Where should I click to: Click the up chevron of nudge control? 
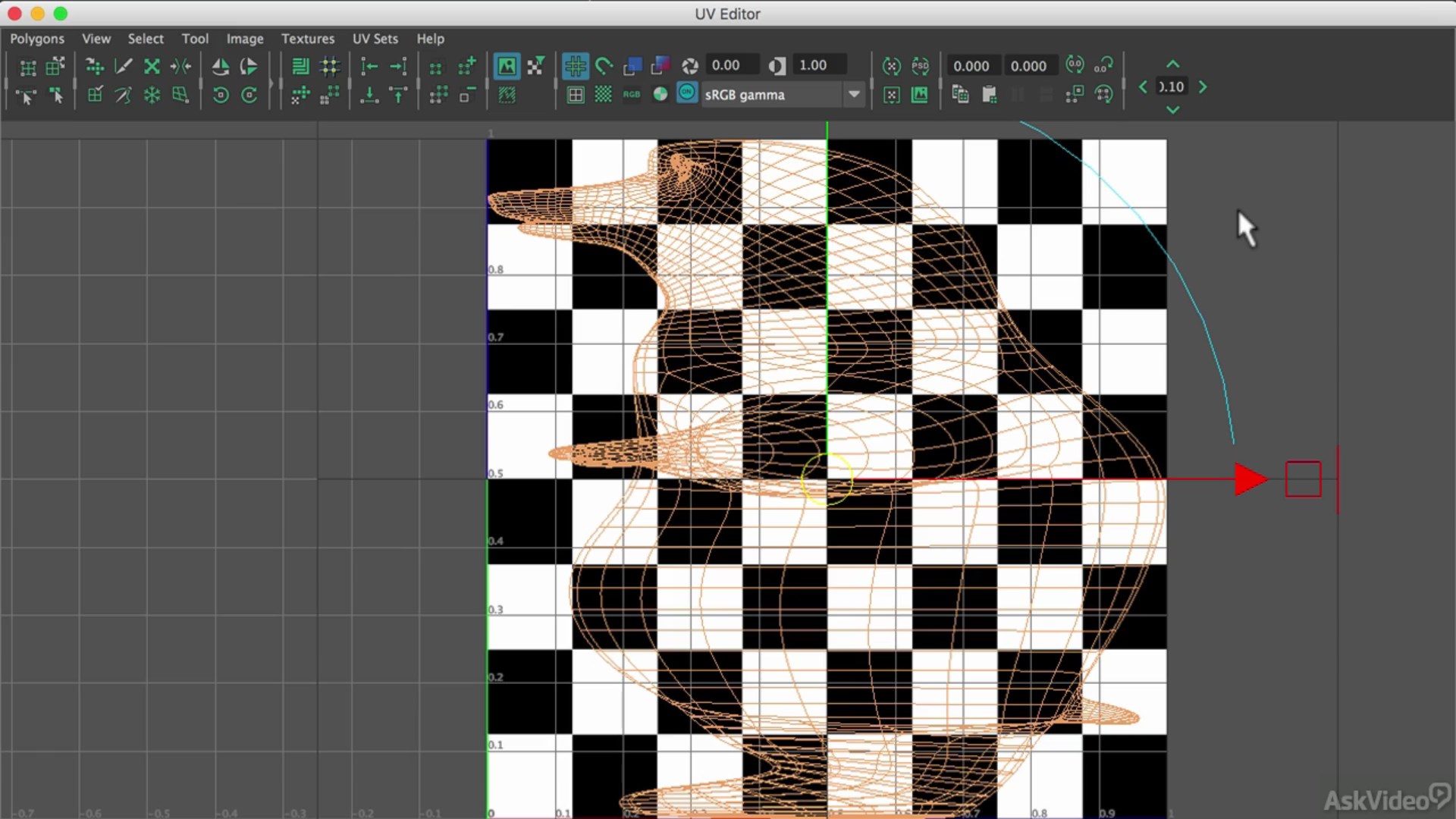(x=1172, y=64)
